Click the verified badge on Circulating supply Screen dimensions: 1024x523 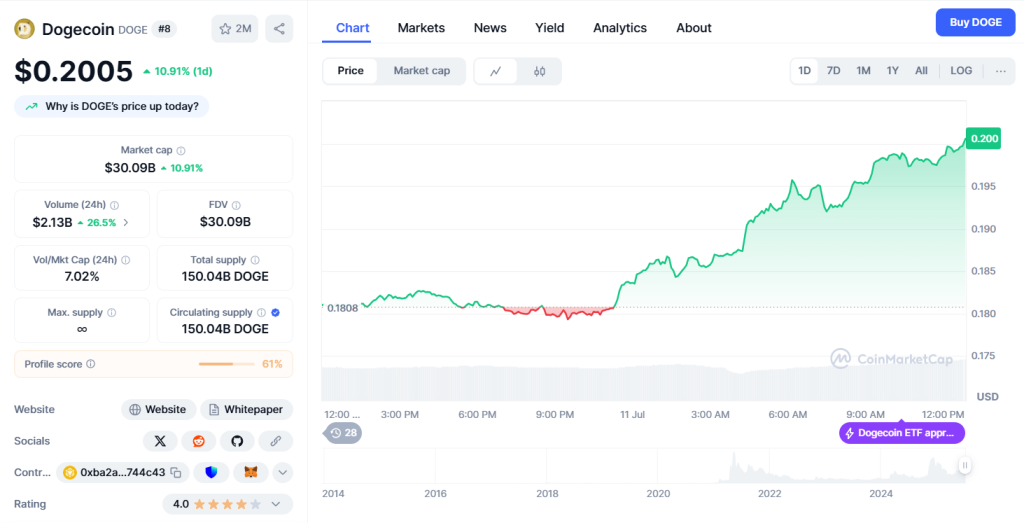(276, 313)
